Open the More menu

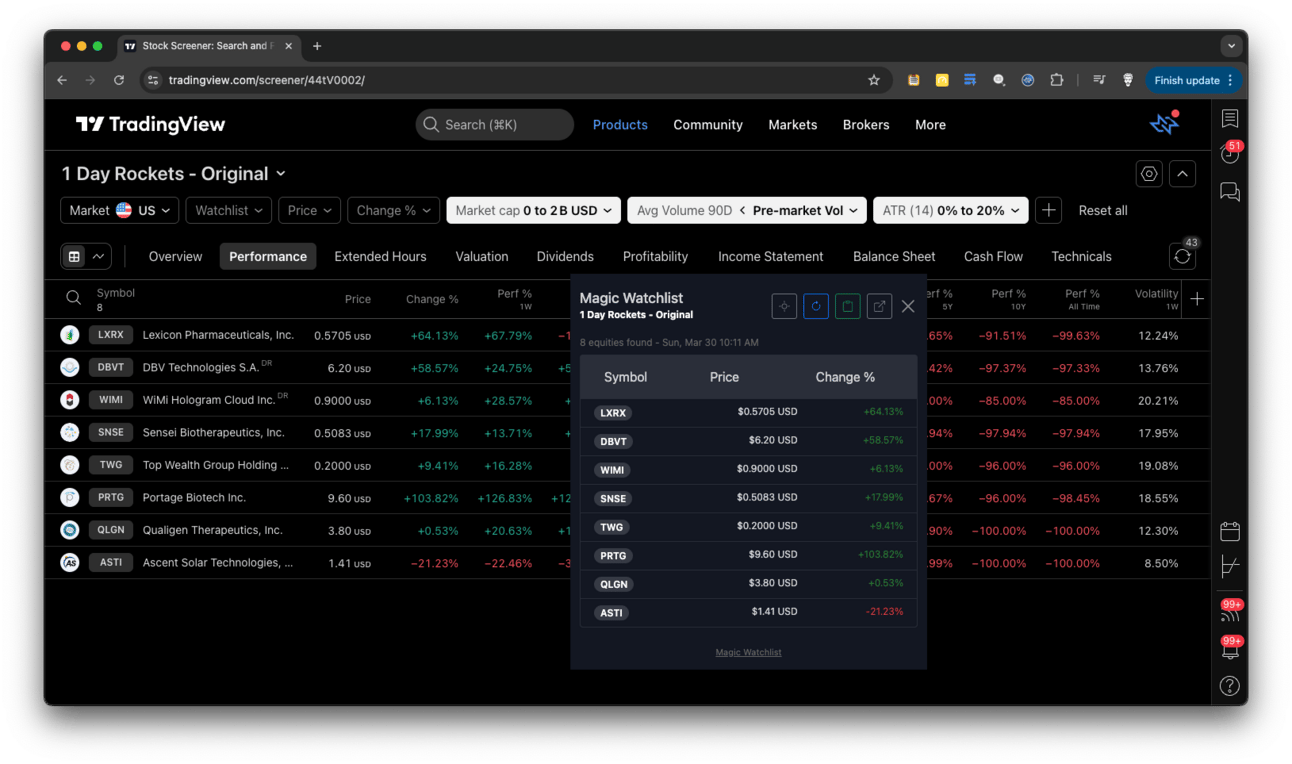point(930,124)
